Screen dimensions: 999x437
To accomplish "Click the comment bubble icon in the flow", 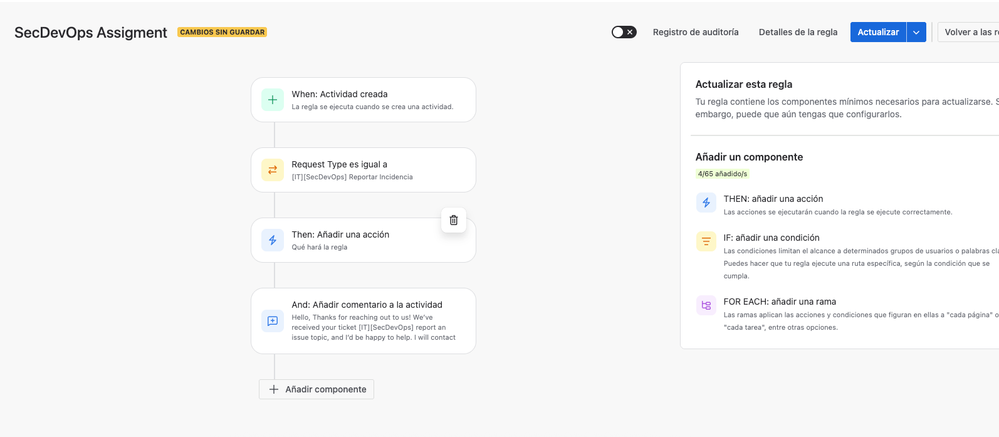I will [272, 321].
